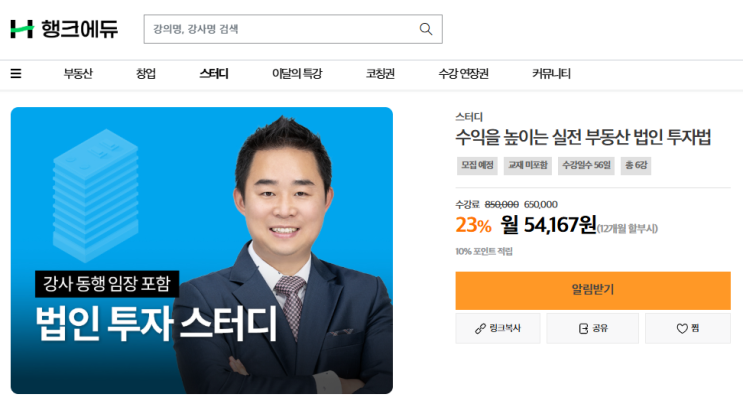Click the 법인 투자 스터디 course thumbnail

click(202, 250)
